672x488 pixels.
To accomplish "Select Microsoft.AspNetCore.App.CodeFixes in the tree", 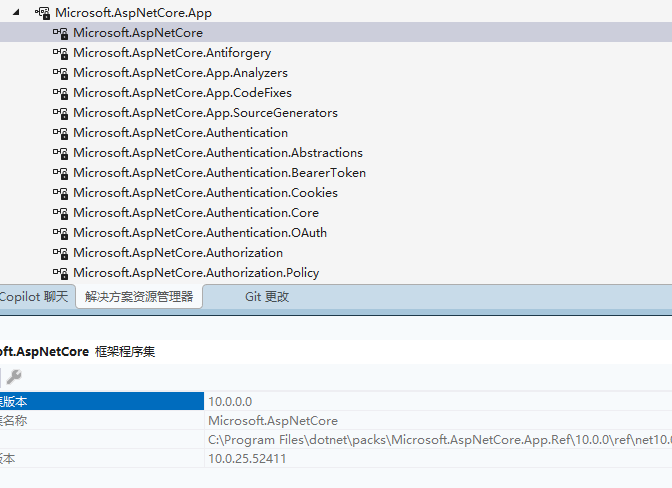I will click(182, 93).
